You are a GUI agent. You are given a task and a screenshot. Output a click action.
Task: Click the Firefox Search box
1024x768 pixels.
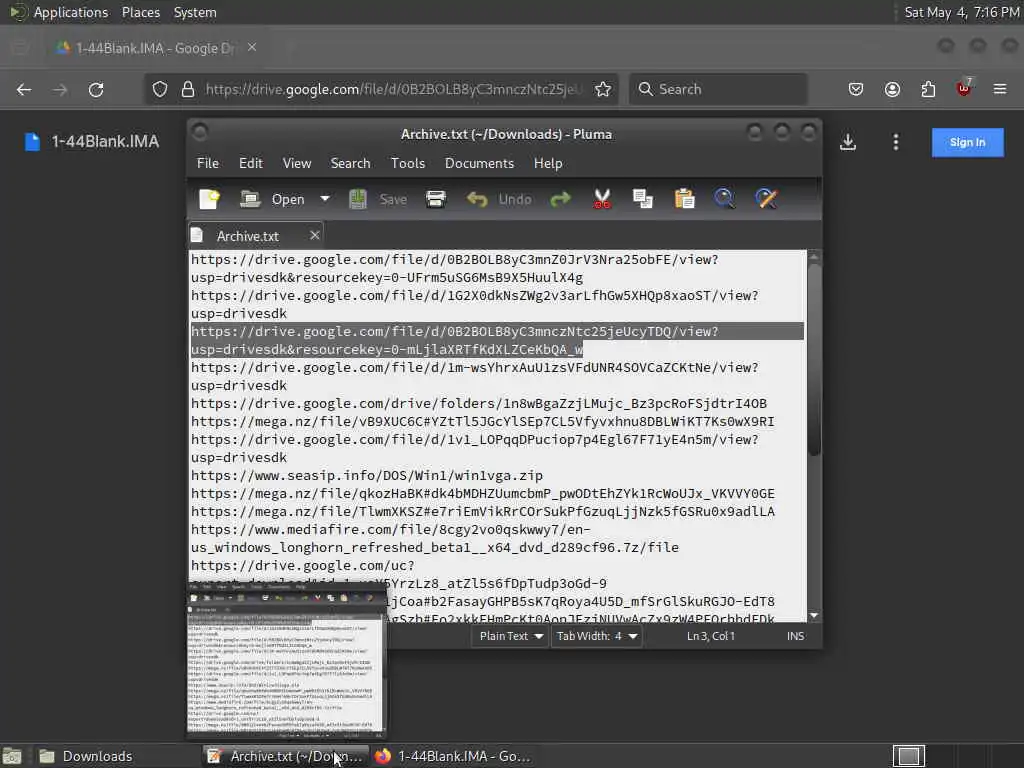point(718,89)
